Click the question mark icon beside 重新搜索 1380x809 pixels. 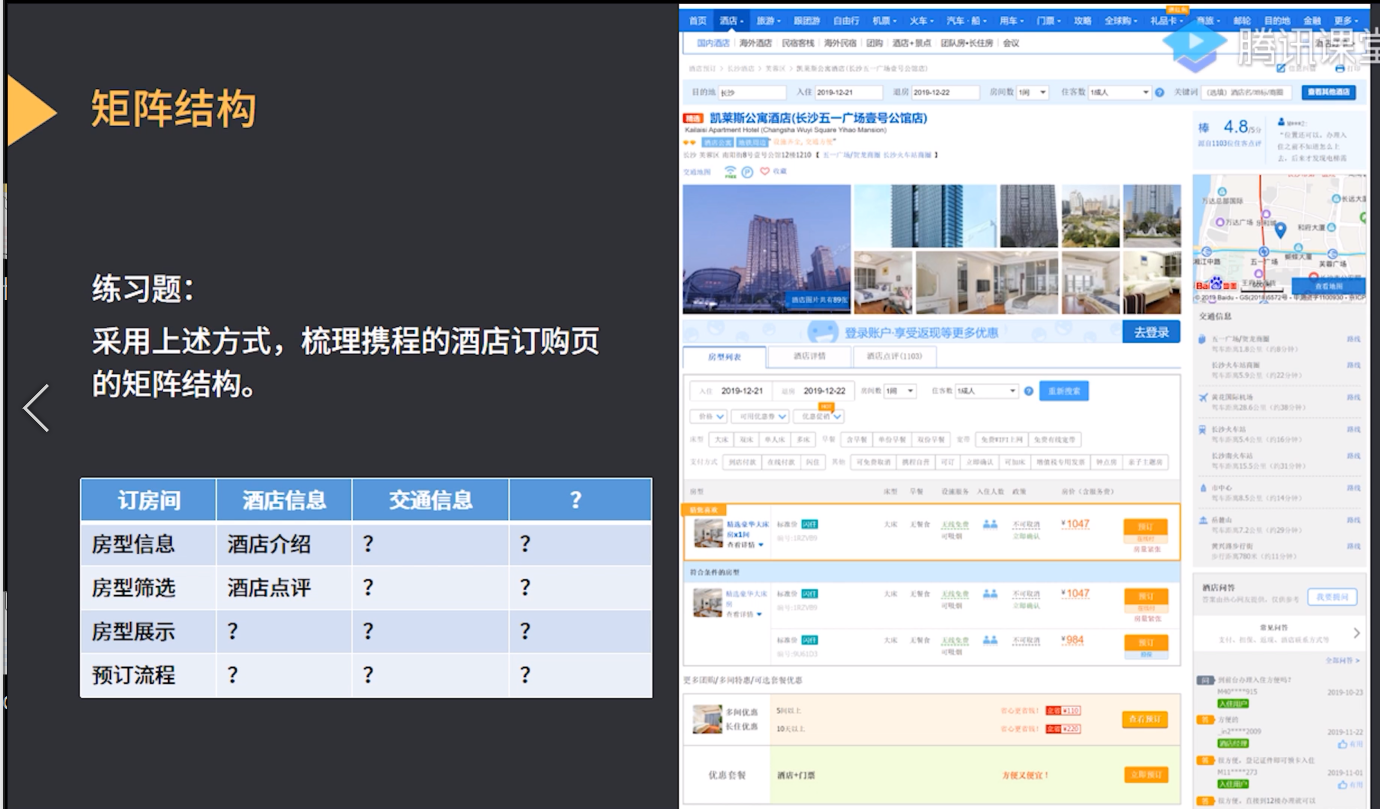1028,391
